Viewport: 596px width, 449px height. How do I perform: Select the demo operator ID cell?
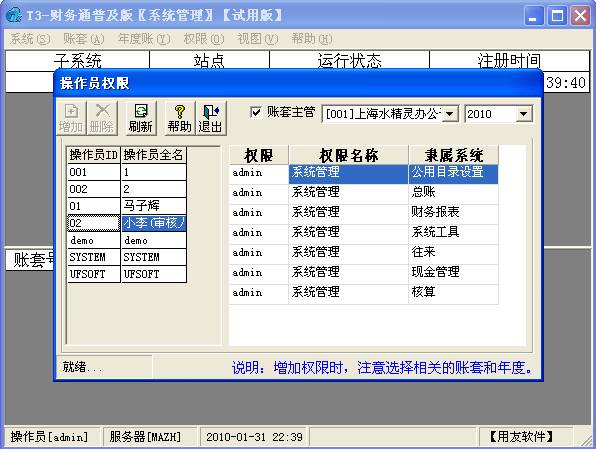click(x=94, y=240)
